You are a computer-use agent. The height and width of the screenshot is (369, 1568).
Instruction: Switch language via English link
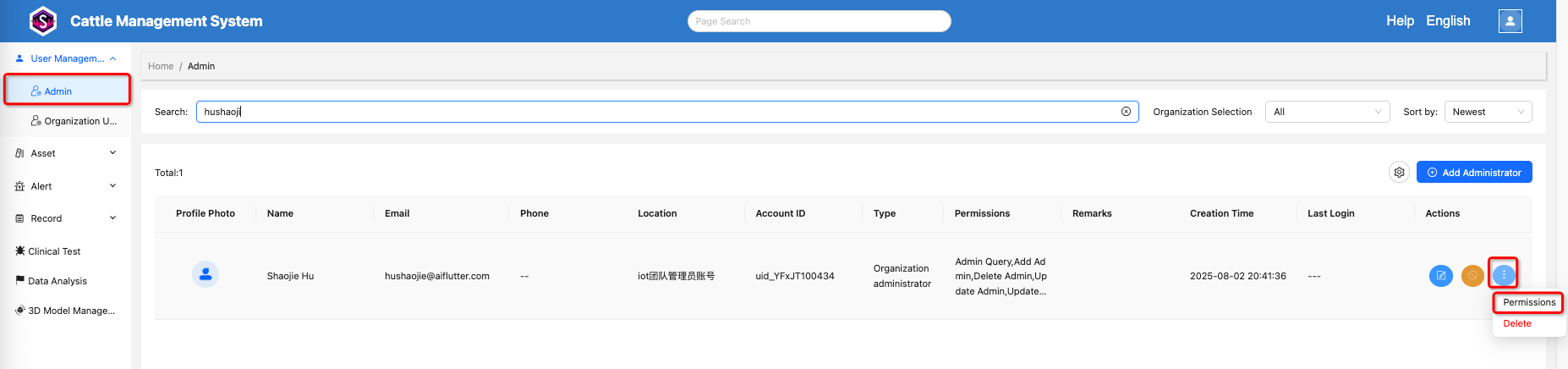1448,21
